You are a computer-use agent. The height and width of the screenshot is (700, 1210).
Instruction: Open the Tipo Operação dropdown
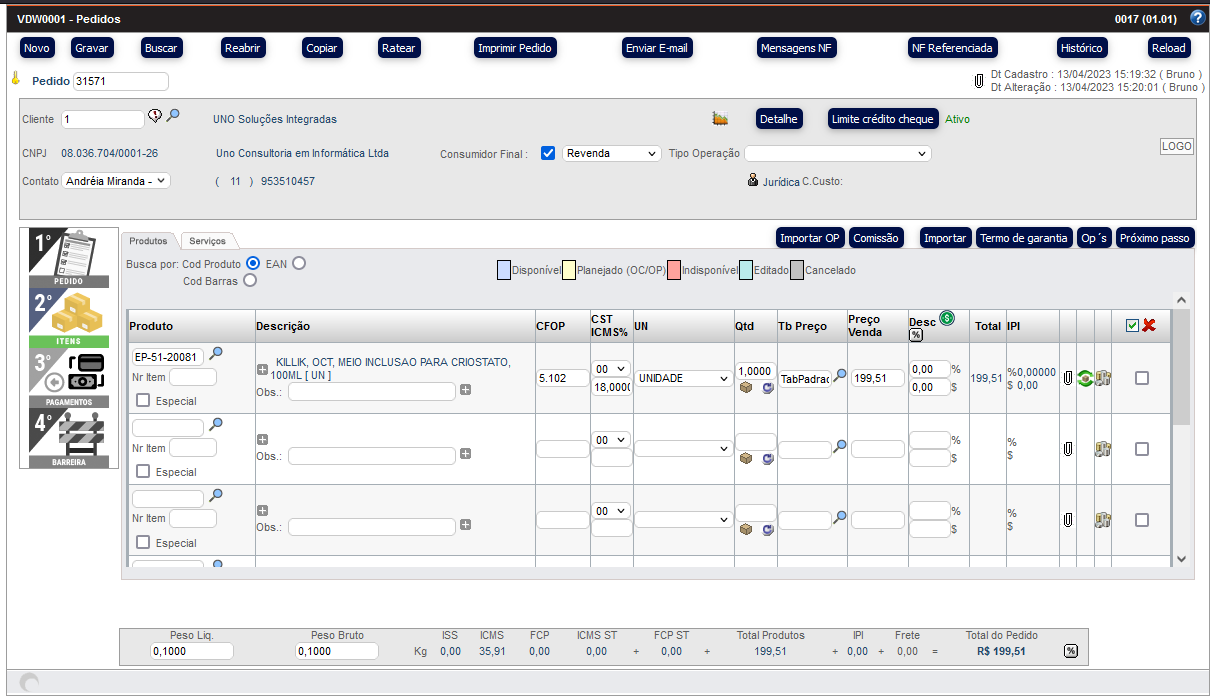pos(837,154)
